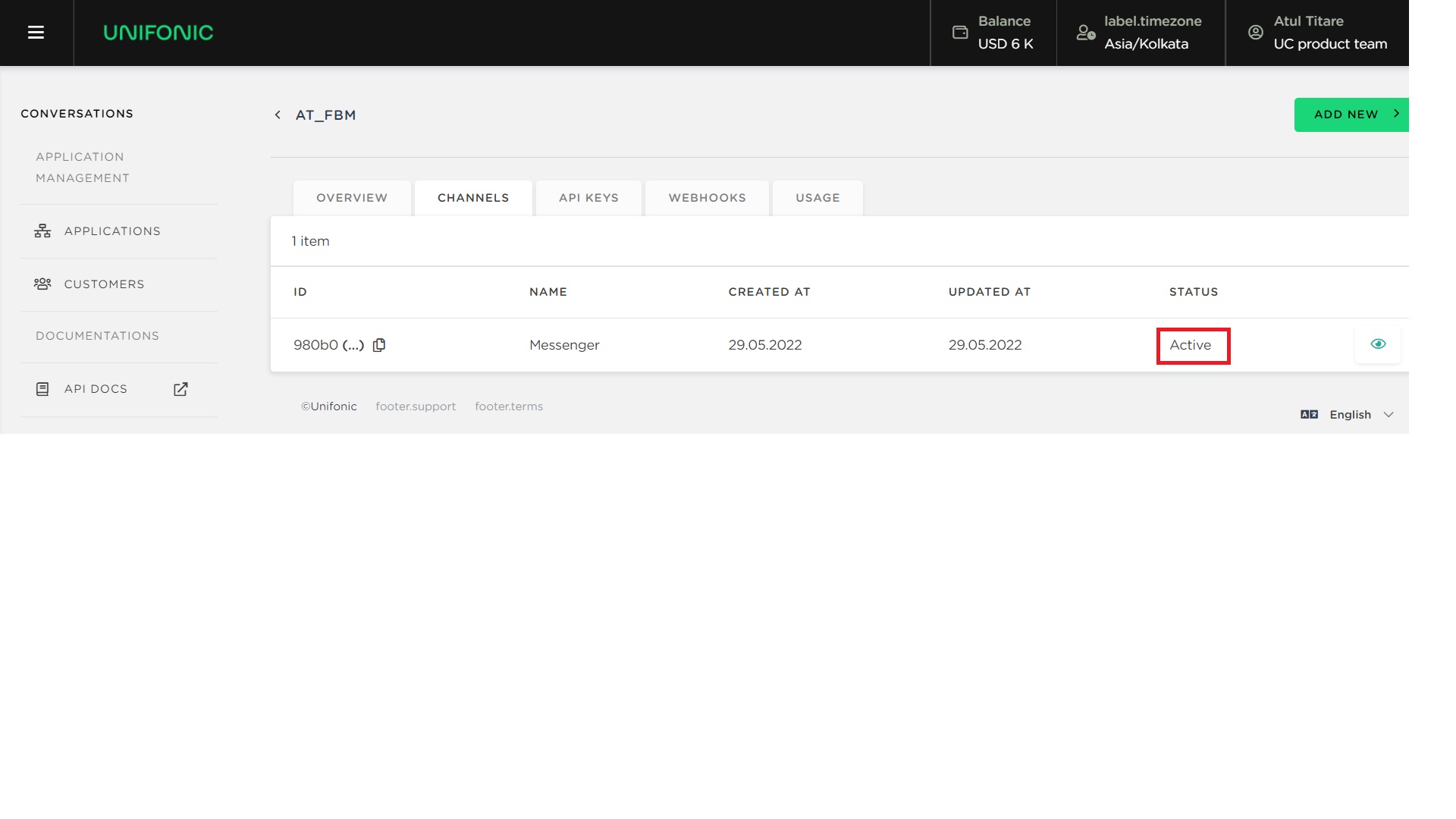Open API Docs external link icon
This screenshot has height=819, width=1456.
pos(180,389)
